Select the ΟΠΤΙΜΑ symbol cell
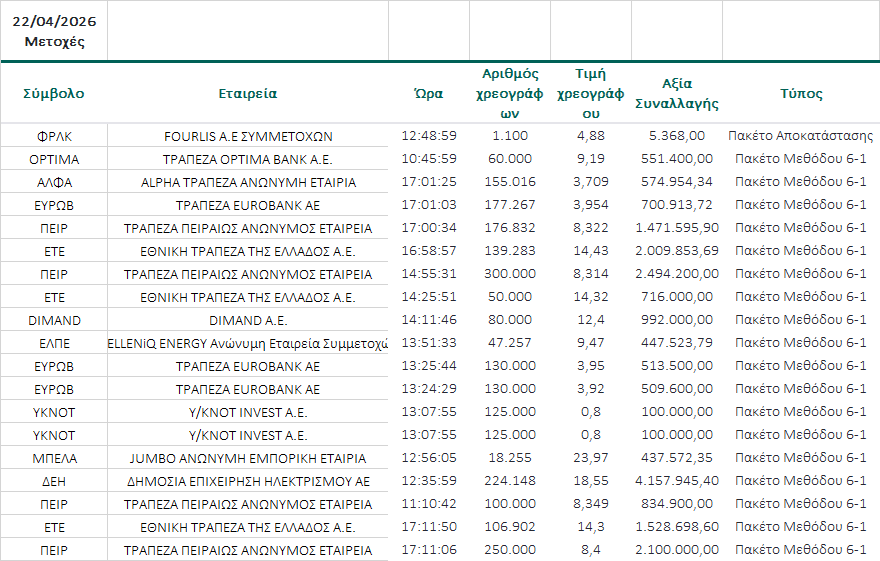880x561 pixels. point(54,159)
